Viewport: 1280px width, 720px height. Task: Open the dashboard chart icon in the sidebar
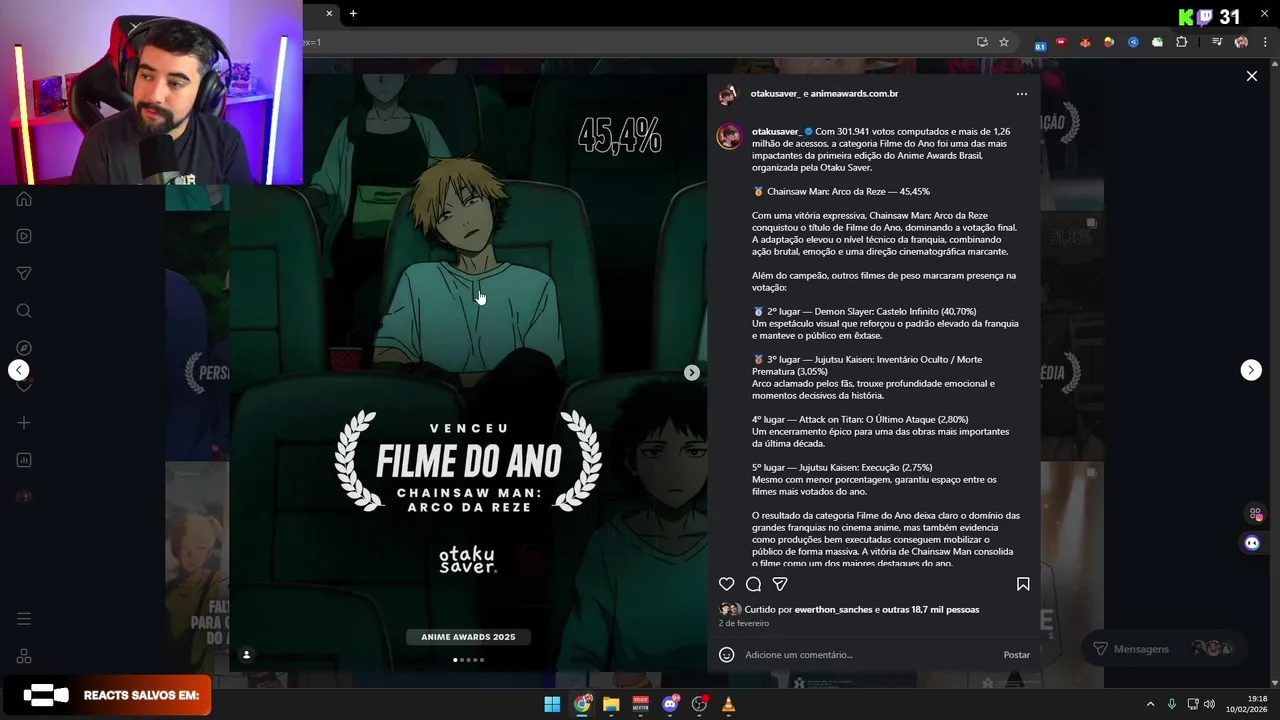point(24,460)
